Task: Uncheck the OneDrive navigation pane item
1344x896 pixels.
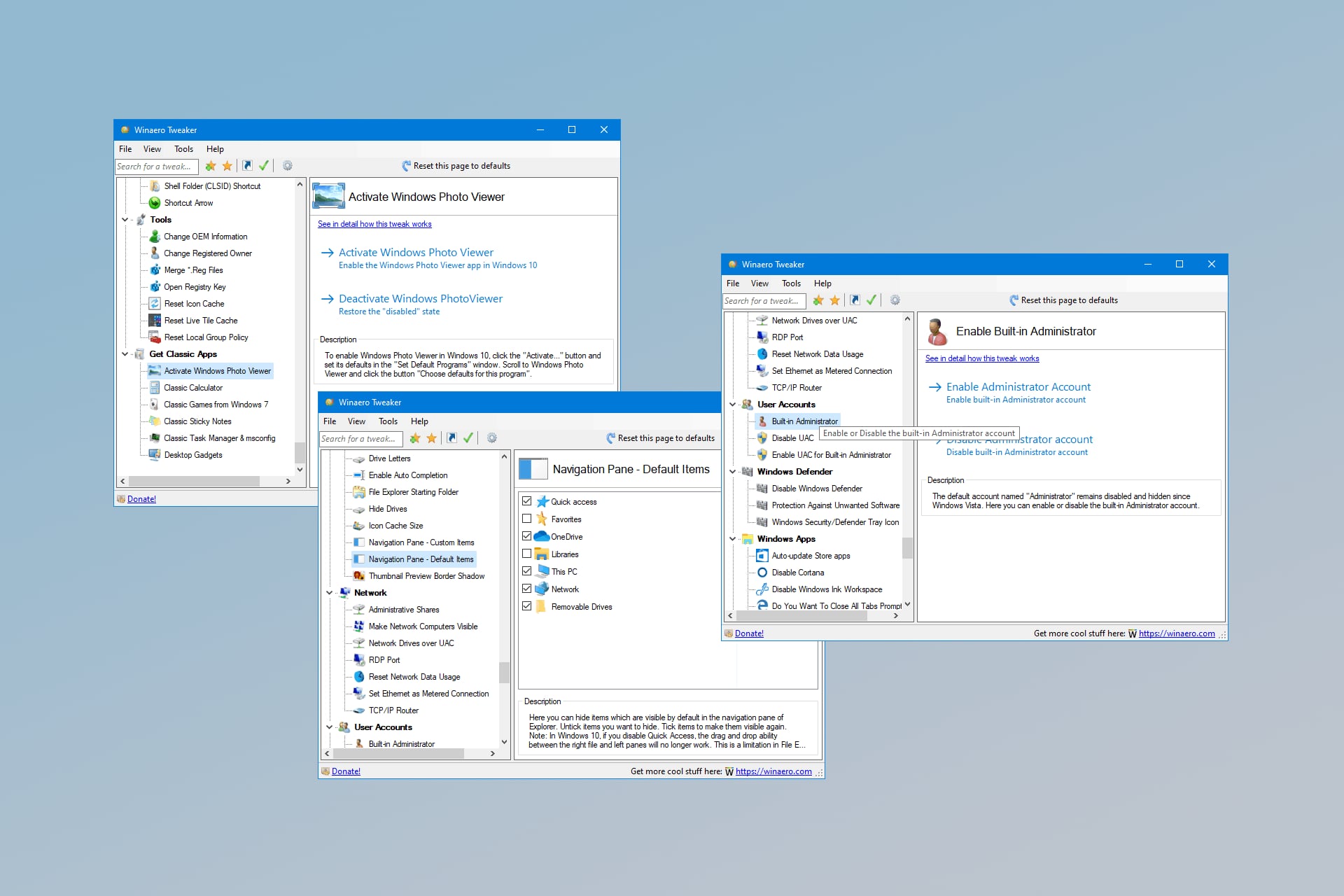Action: point(528,536)
